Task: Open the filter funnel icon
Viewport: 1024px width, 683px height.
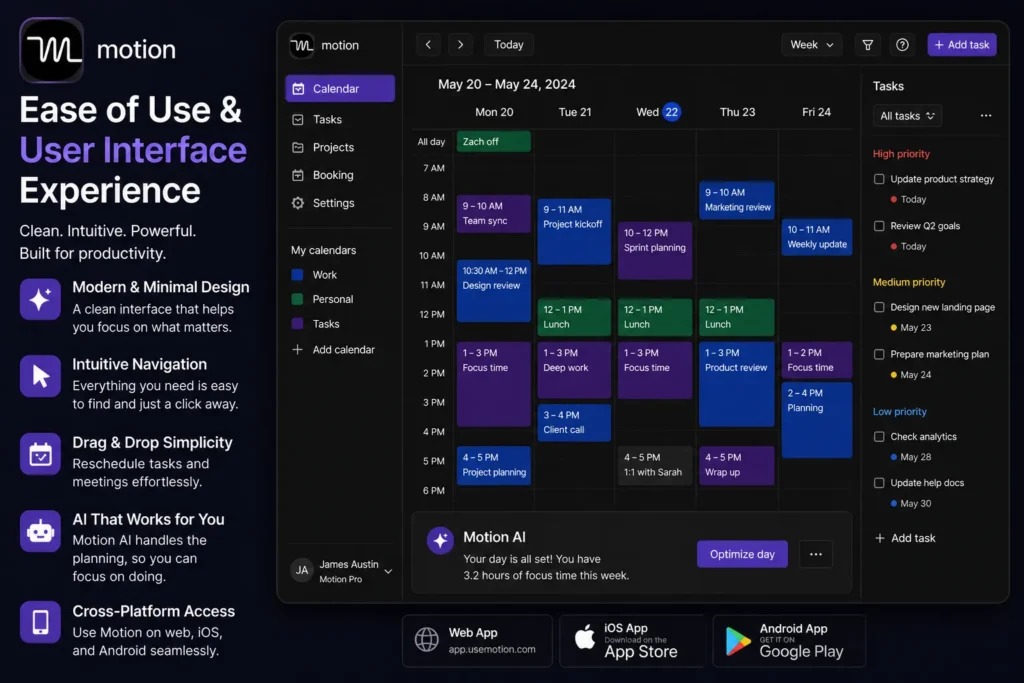Action: click(868, 44)
